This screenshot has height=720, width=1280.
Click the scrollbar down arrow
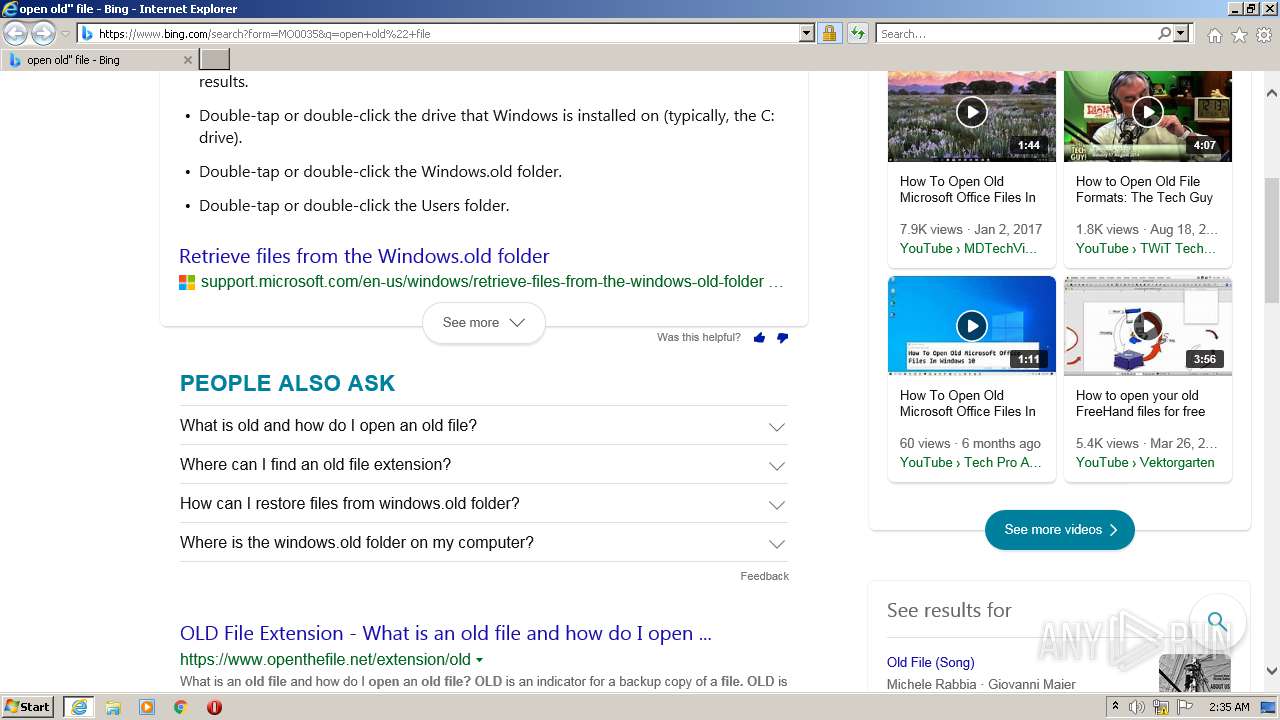click(x=1272, y=672)
